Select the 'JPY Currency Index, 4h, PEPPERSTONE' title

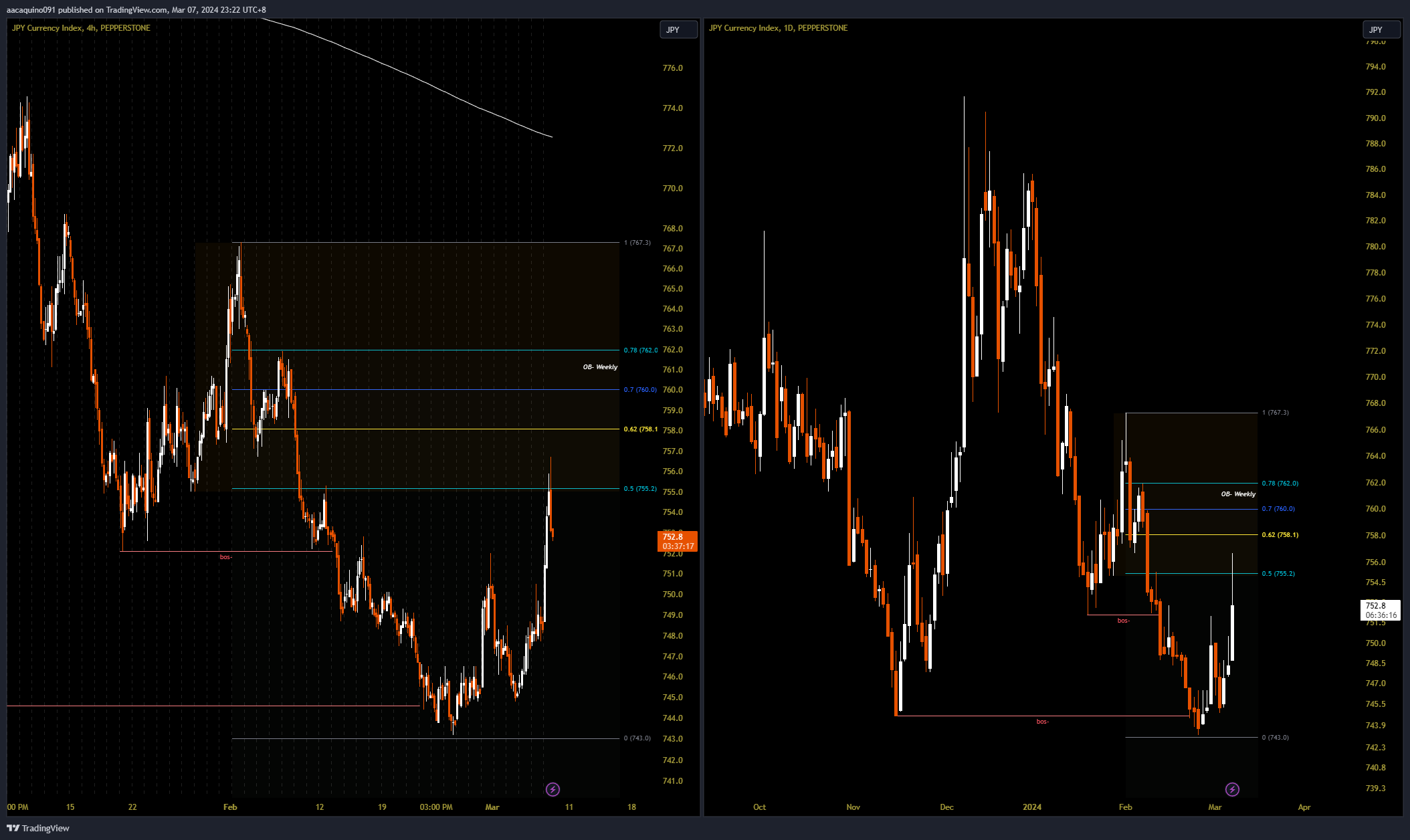(81, 28)
